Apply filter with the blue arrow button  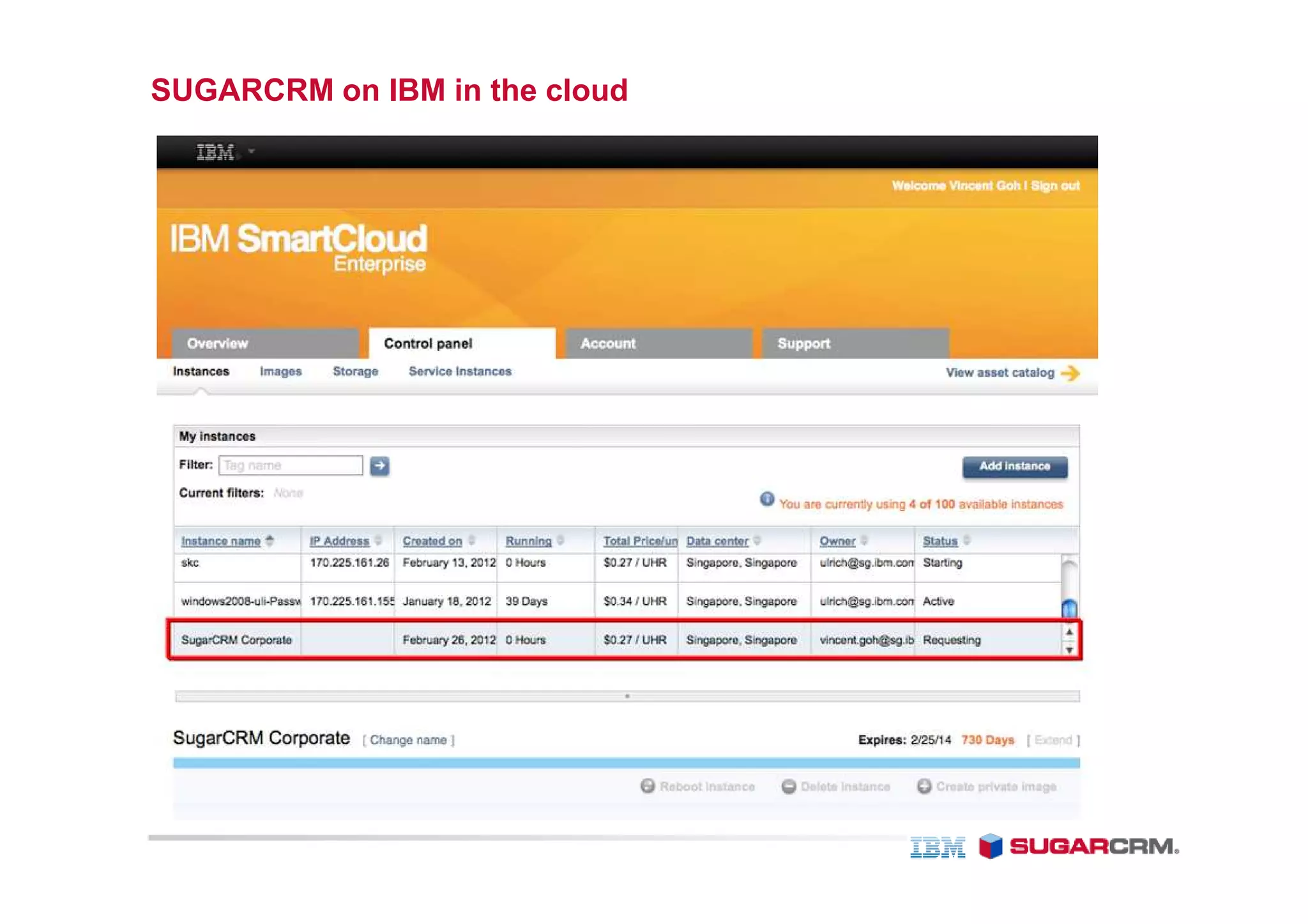pos(379,466)
